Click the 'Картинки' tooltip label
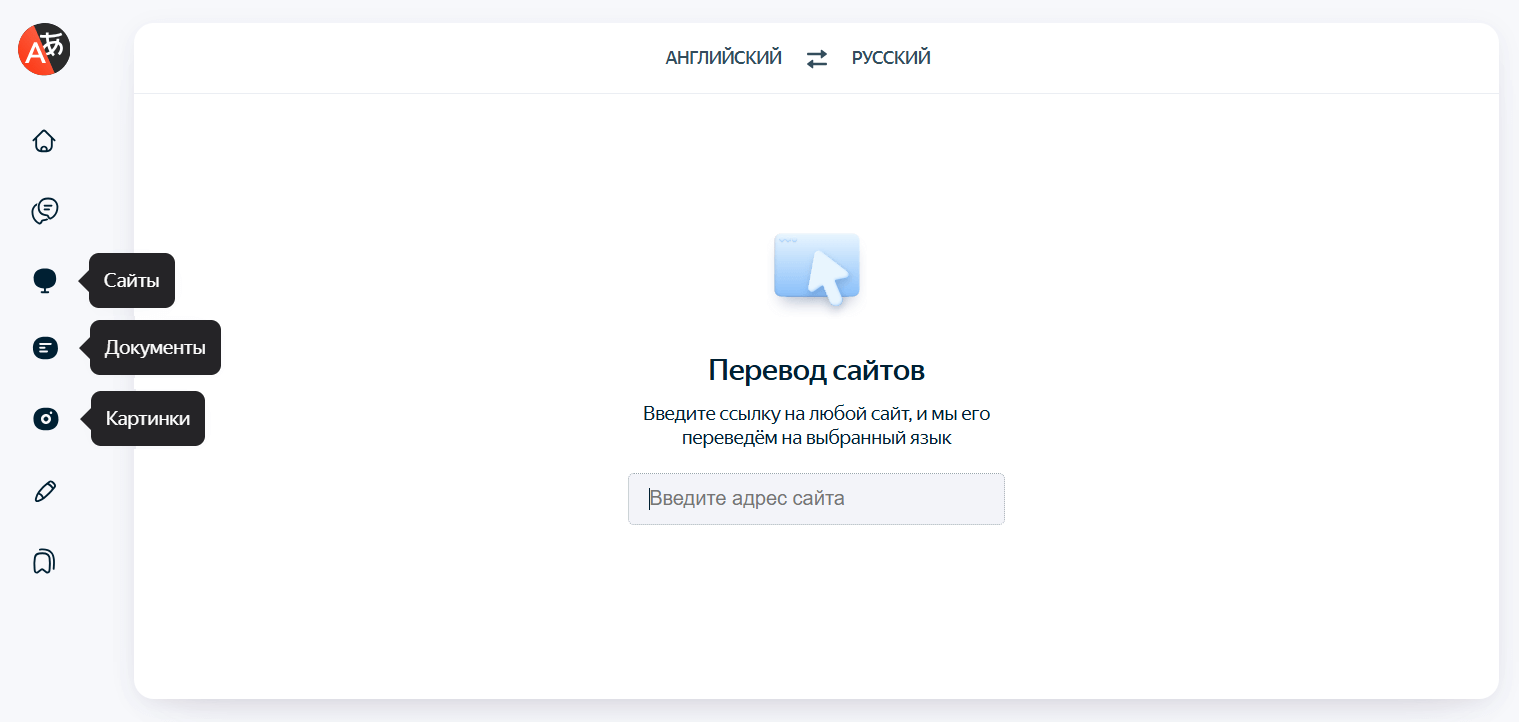Viewport: 1519px width, 722px height. (148, 419)
